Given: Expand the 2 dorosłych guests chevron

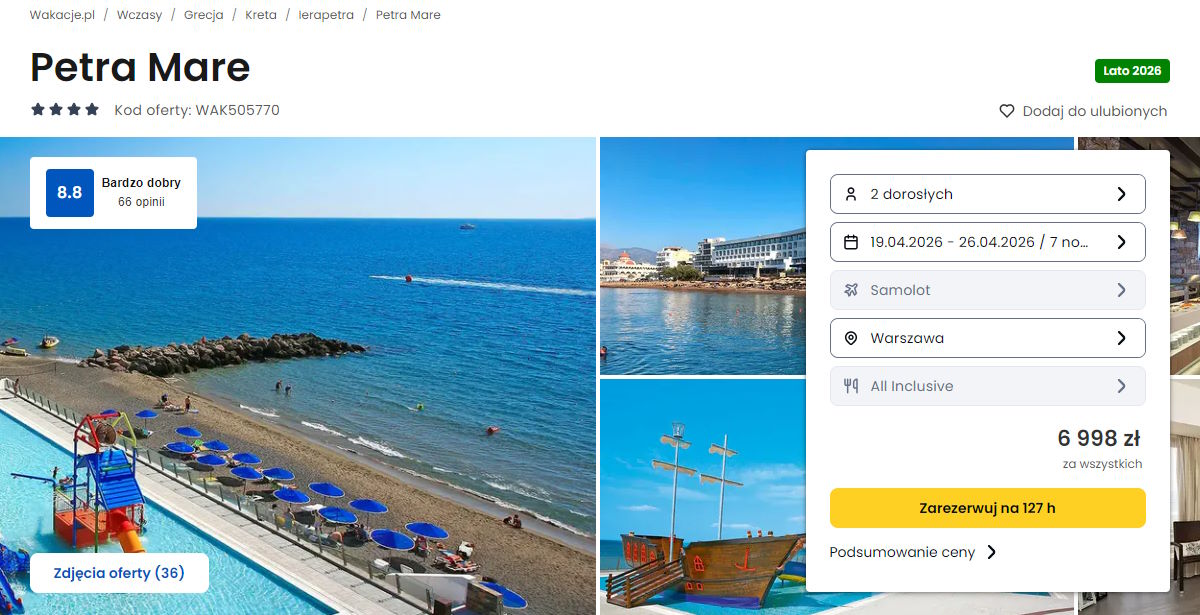Looking at the screenshot, I should pyautogui.click(x=1121, y=194).
